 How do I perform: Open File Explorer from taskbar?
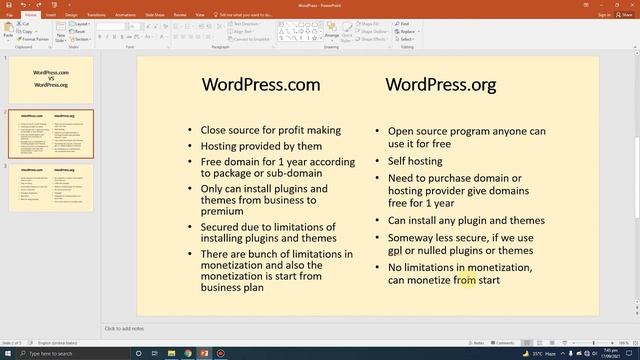pos(171,353)
